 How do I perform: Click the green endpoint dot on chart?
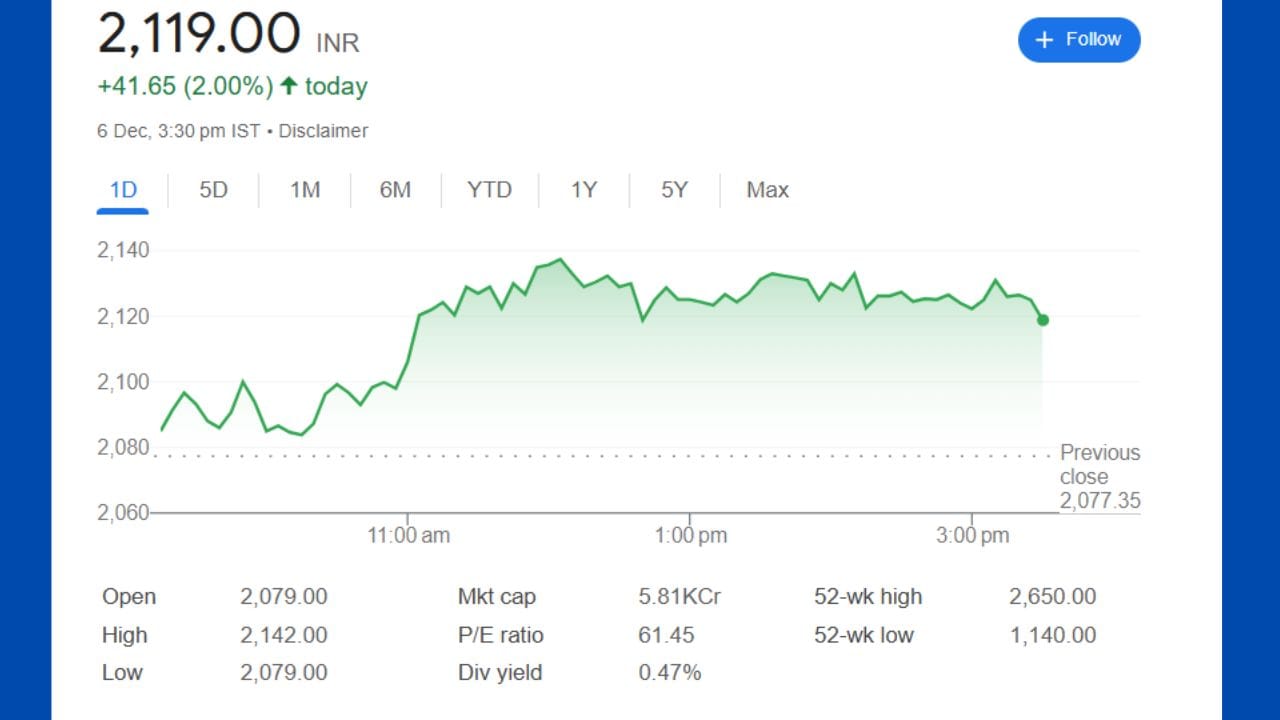[x=1043, y=320]
